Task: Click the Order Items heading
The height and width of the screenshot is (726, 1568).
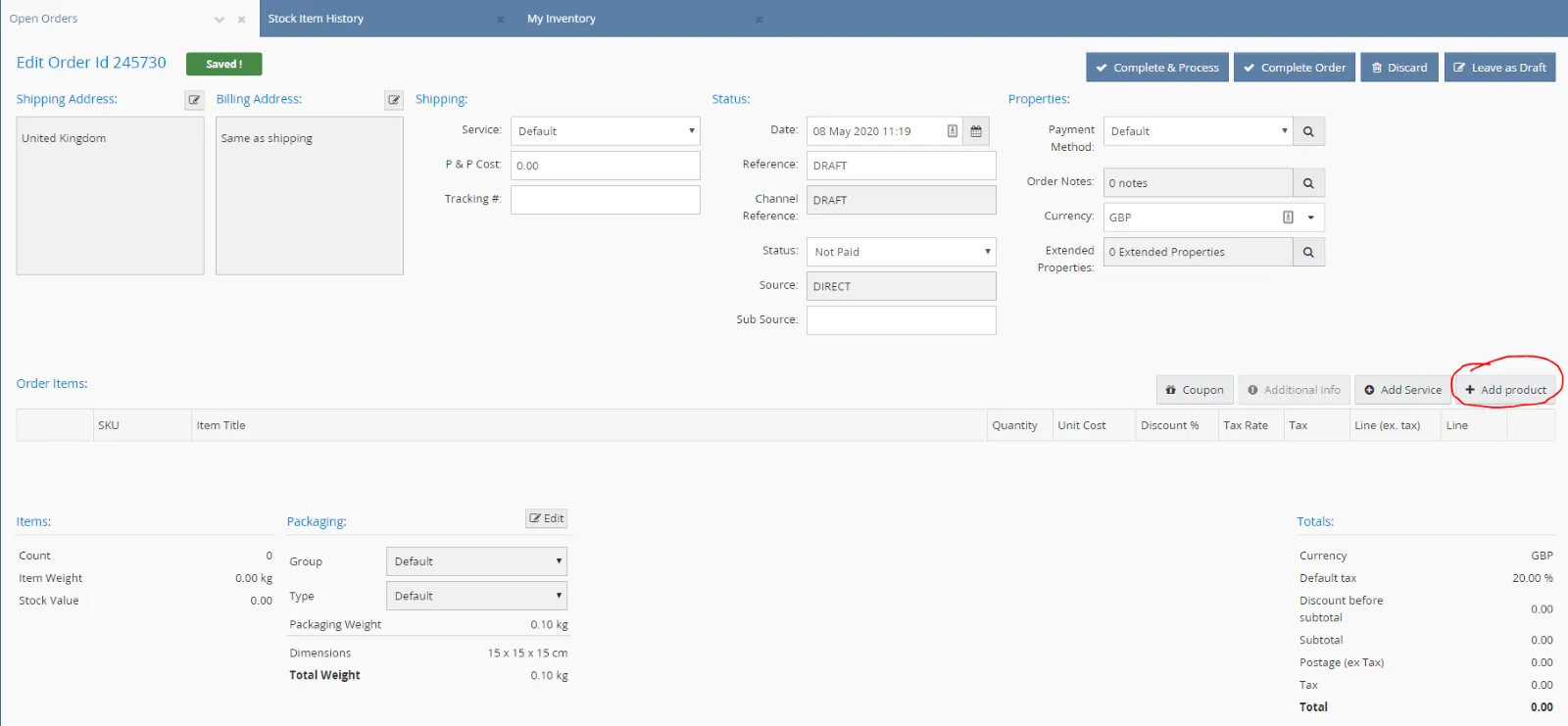Action: click(x=52, y=384)
